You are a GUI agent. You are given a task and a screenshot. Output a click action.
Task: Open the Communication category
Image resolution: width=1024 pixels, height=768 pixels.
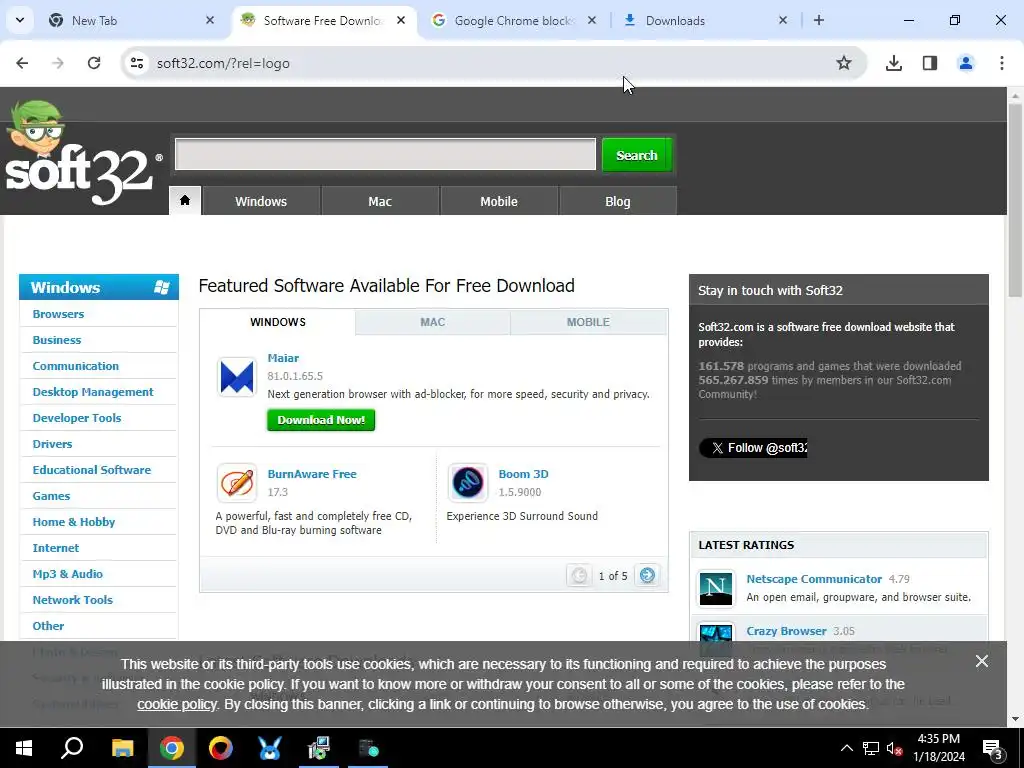coord(76,366)
